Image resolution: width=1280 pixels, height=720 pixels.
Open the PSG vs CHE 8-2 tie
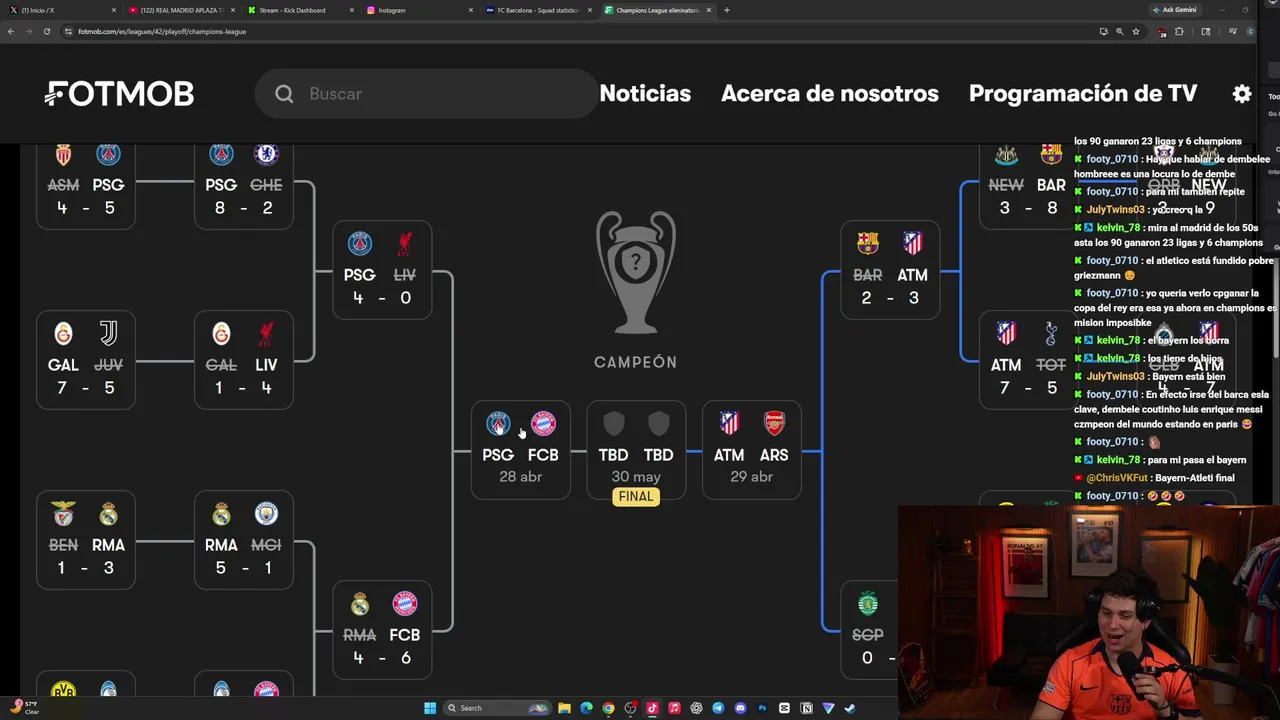click(243, 185)
